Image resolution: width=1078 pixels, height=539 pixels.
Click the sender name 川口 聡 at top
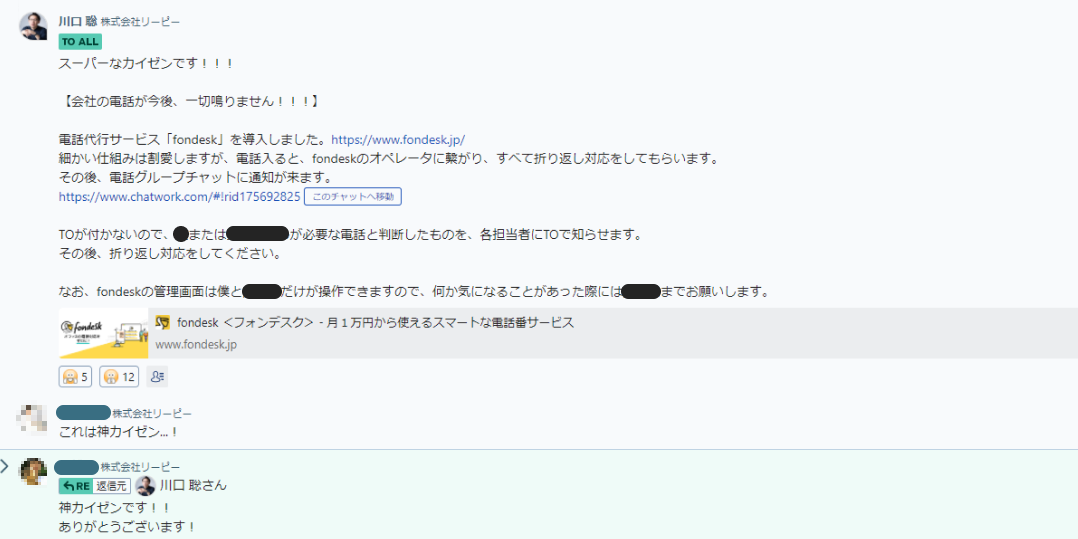pos(76,21)
